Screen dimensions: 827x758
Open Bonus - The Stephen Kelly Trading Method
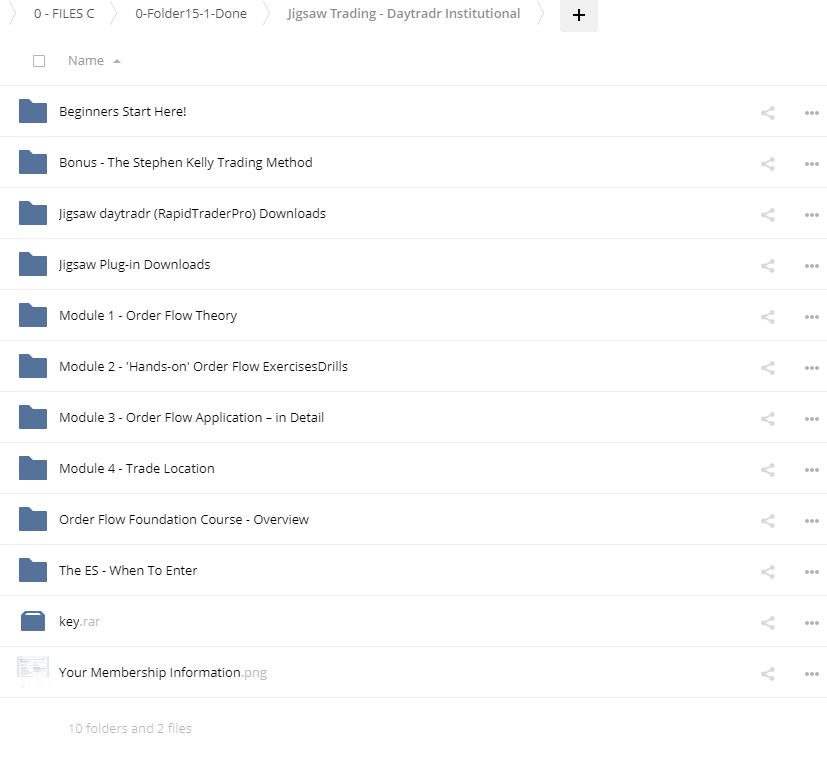click(186, 162)
